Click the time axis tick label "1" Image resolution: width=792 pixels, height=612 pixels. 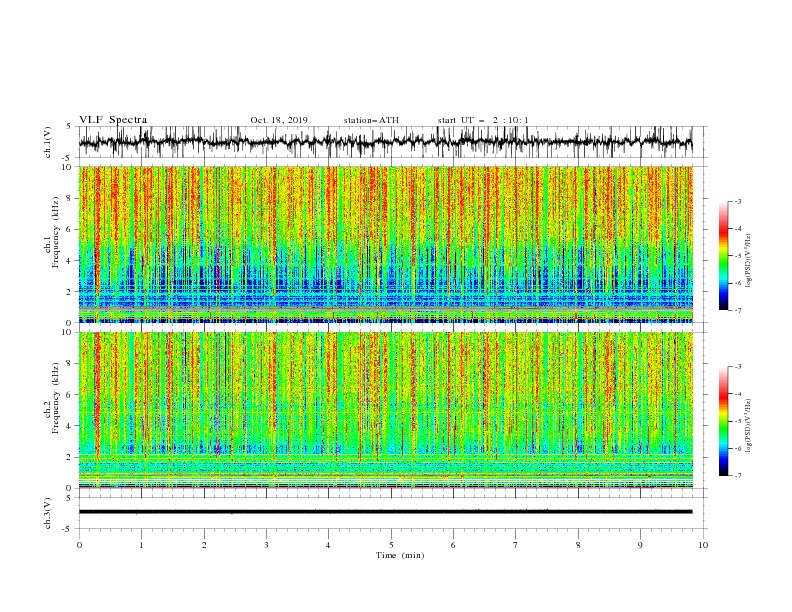141,545
